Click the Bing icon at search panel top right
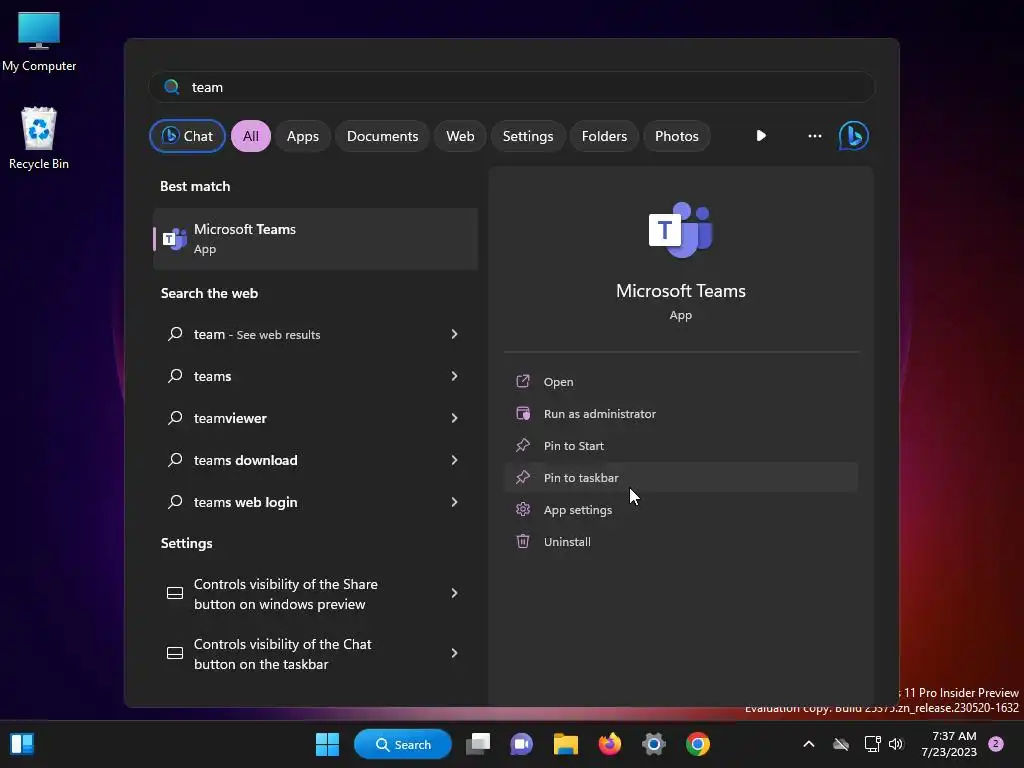The image size is (1024, 768). click(854, 136)
